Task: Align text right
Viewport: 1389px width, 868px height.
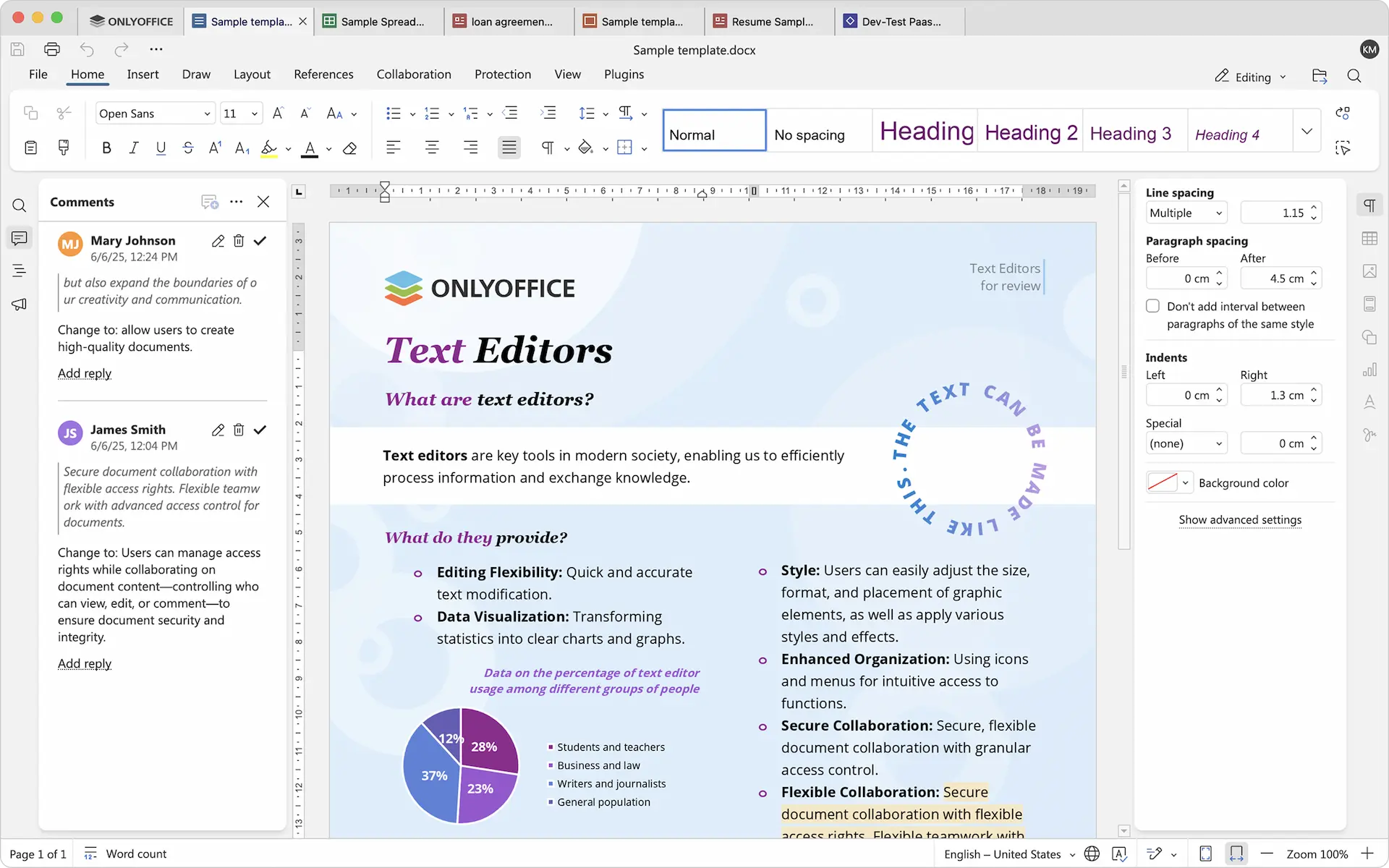Action: 470,148
